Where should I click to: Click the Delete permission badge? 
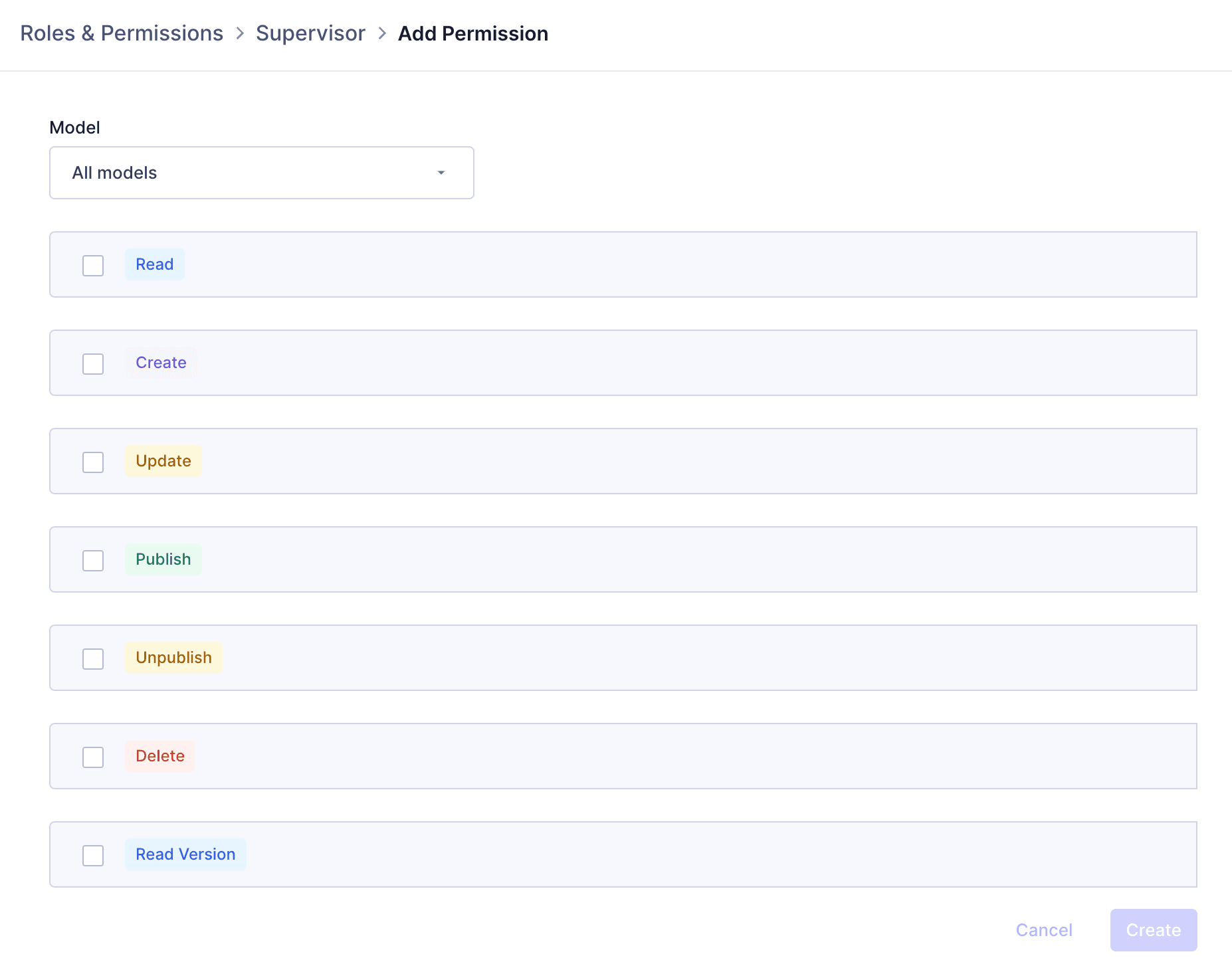(x=159, y=756)
